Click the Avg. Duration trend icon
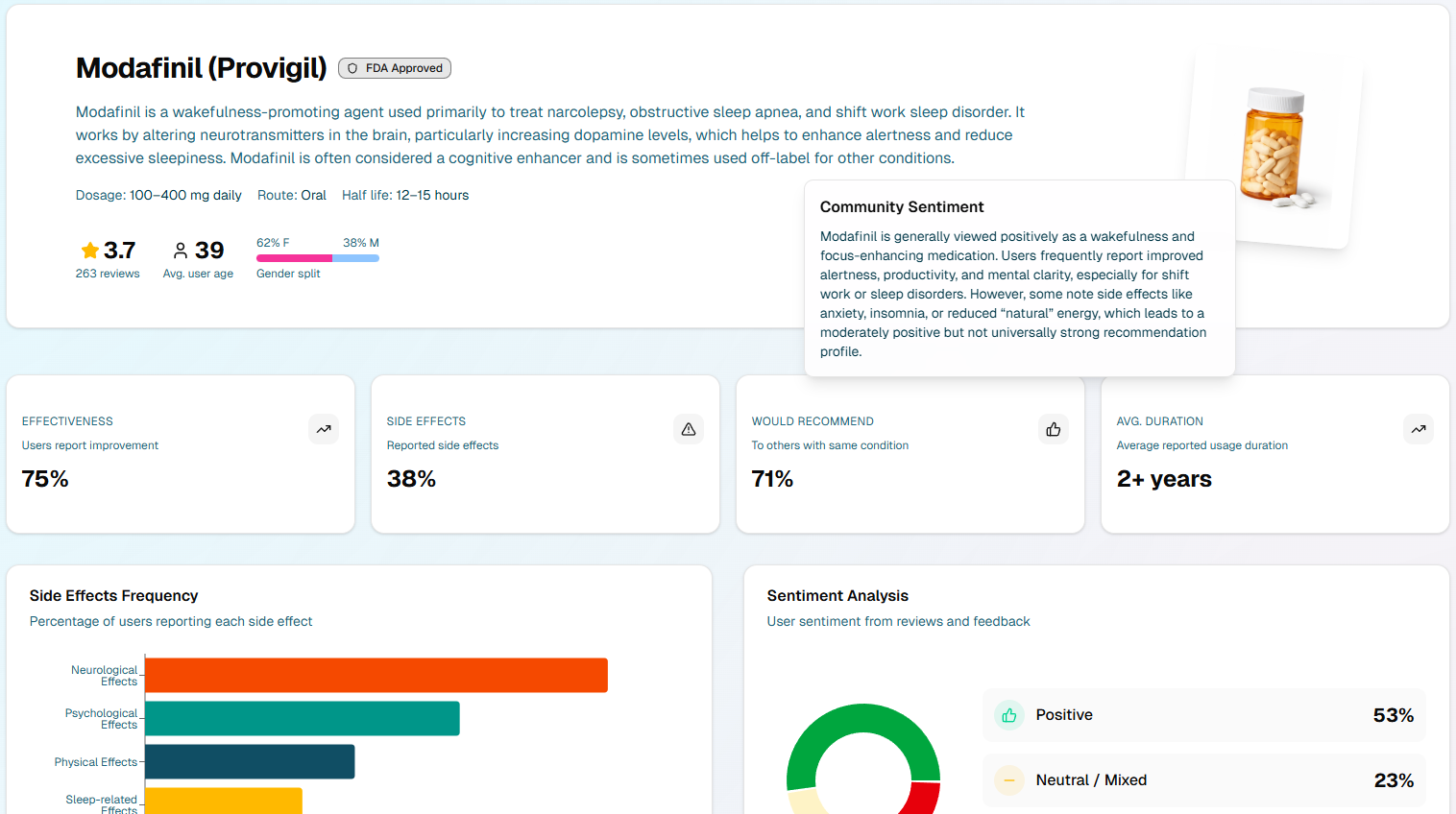Screen dimensions: 1456x814 tap(1419, 429)
